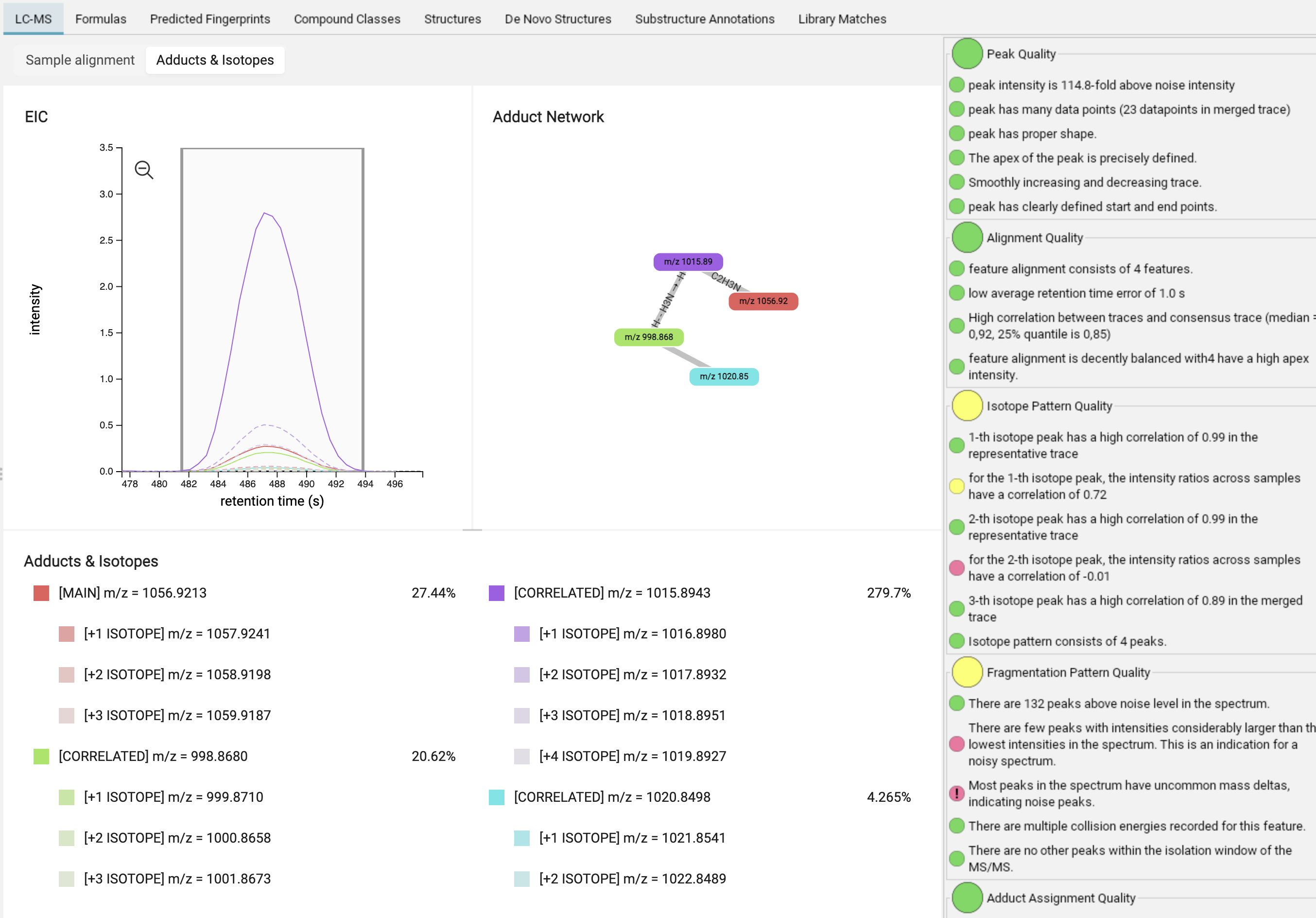Screen dimensions: 1316x918
Task: Click 'The apex of the peak is precisely defined.'
Action: 1083,158
